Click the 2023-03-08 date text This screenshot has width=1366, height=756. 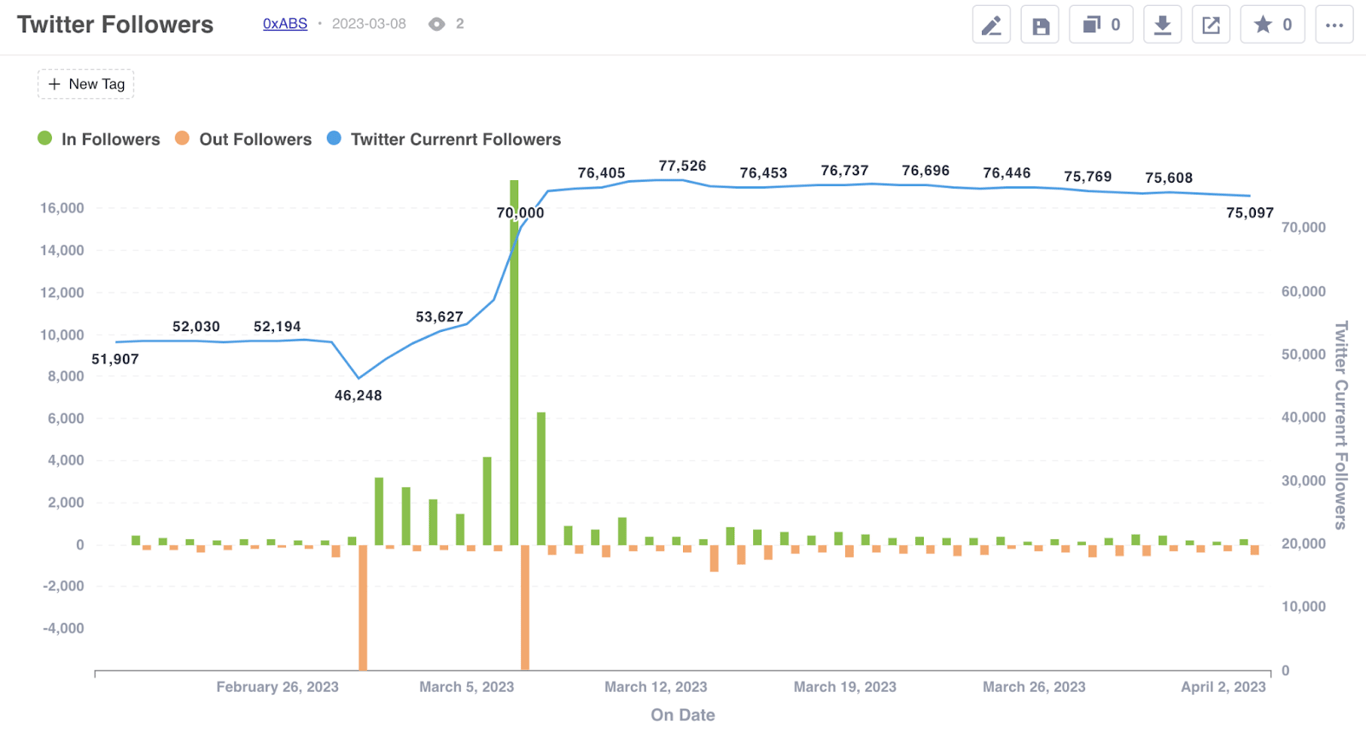click(x=369, y=24)
